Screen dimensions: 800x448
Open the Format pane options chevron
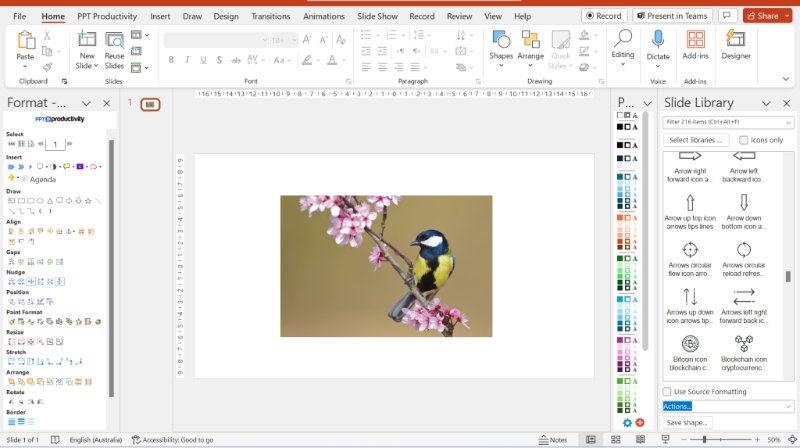point(87,103)
